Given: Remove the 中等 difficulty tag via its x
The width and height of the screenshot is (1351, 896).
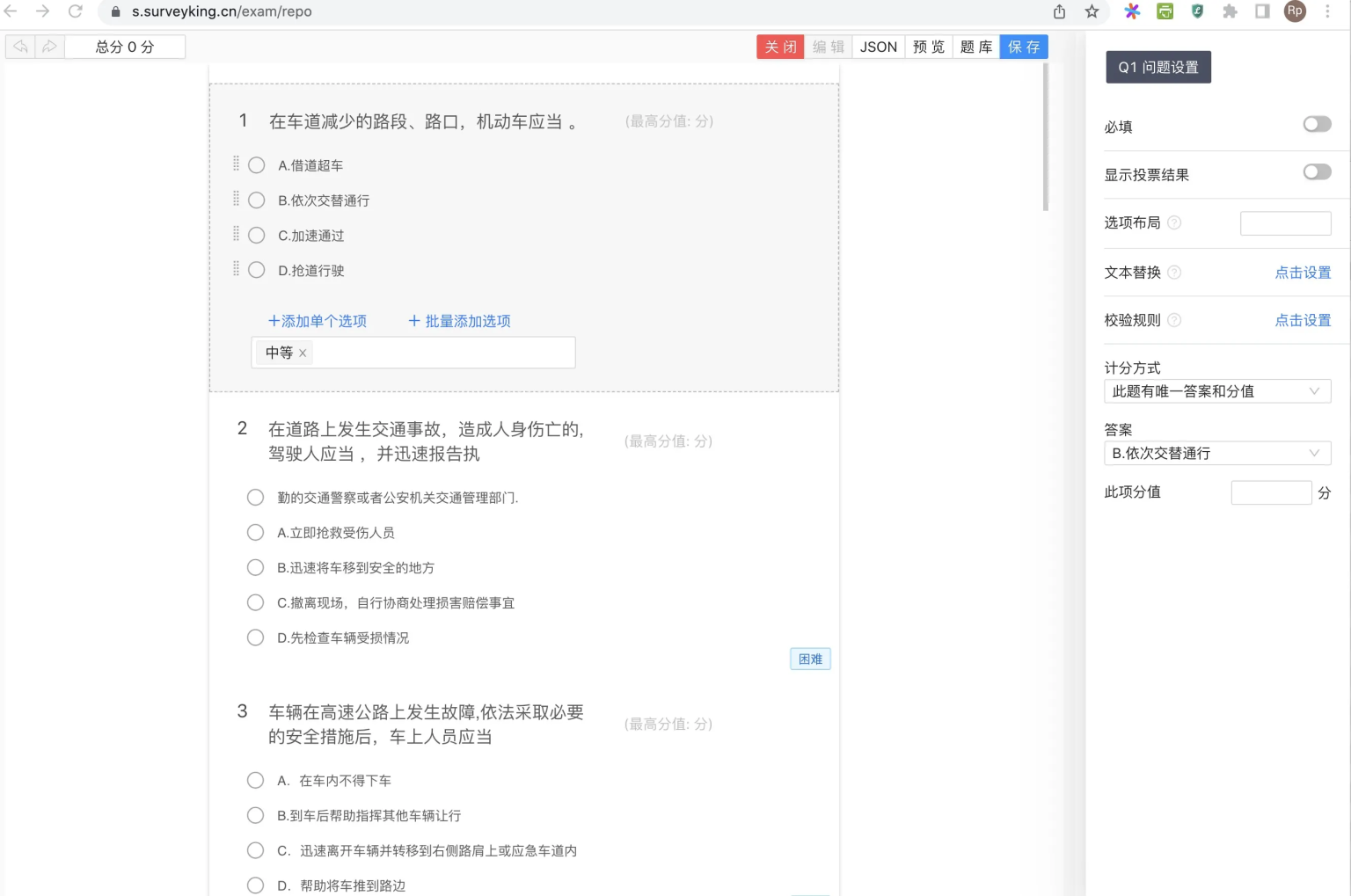Looking at the screenshot, I should click(303, 353).
